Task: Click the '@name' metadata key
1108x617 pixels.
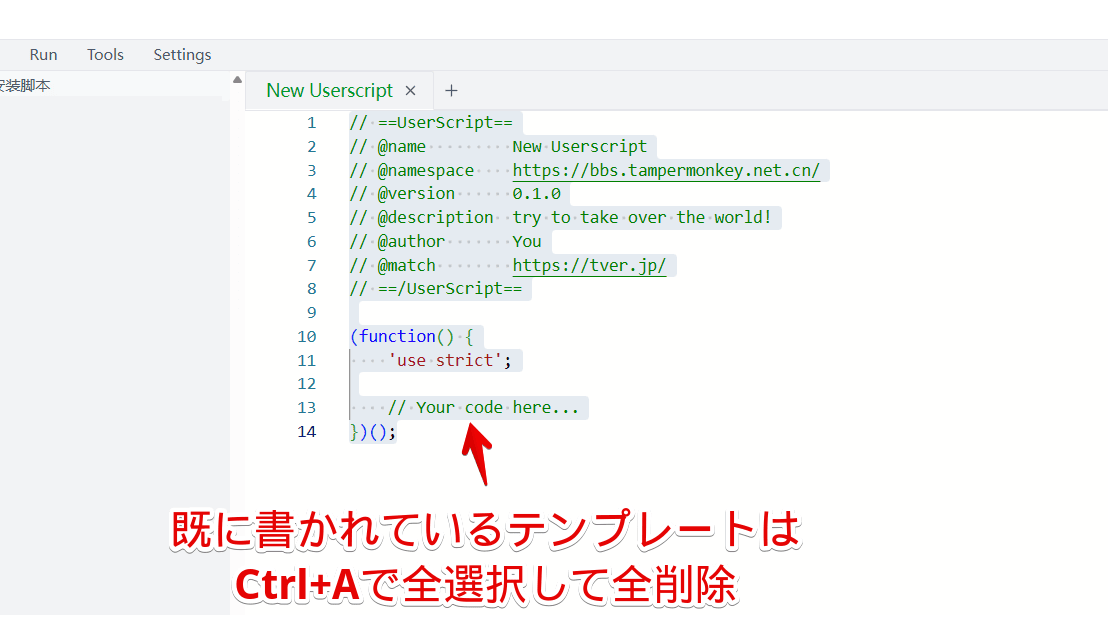Action: click(x=401, y=146)
